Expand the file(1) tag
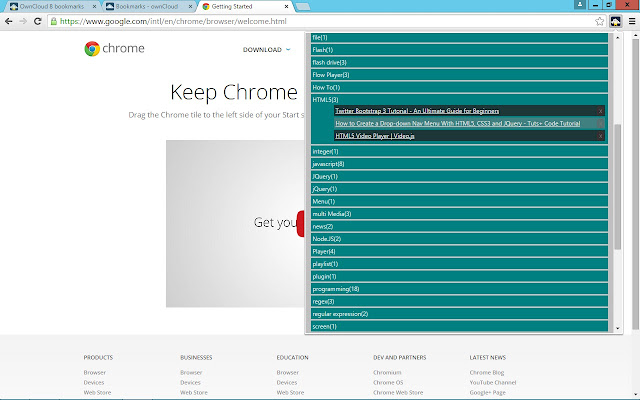 tap(459, 38)
